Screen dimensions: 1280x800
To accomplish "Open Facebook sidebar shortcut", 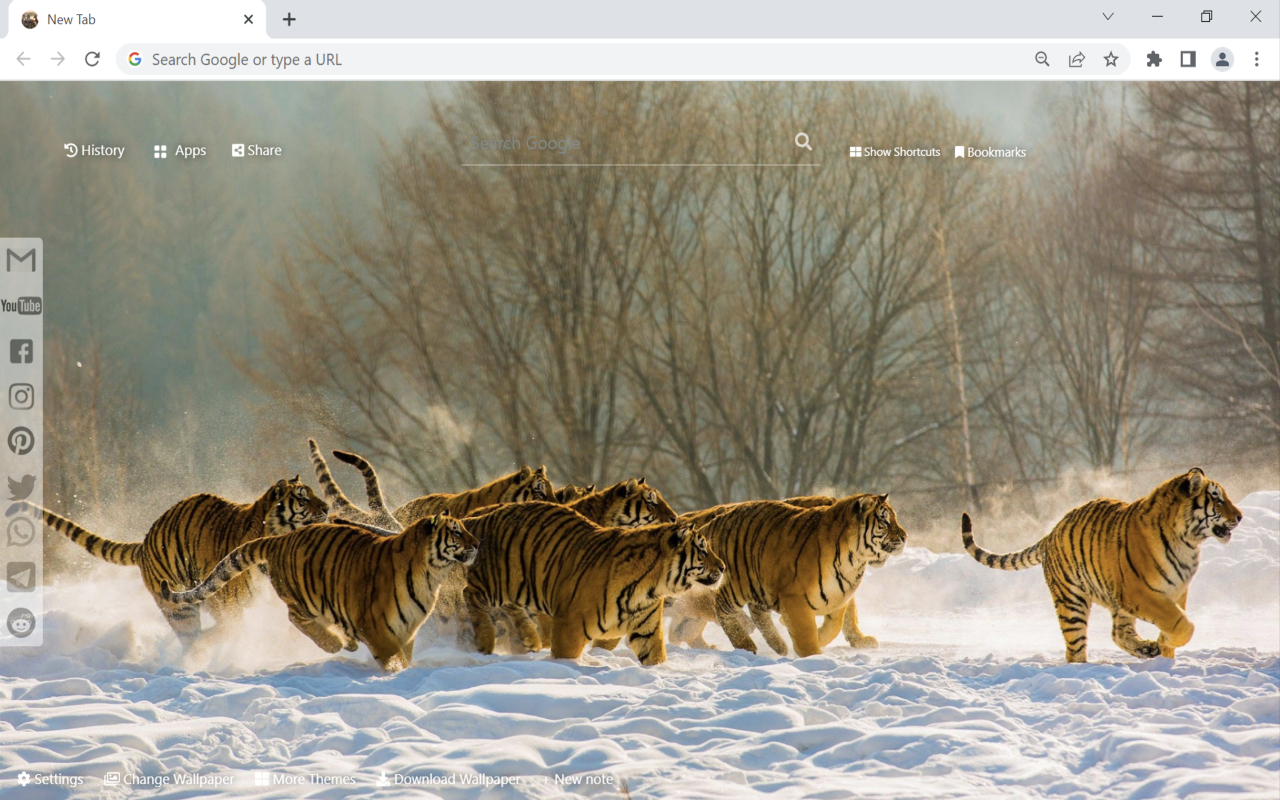I will (x=21, y=351).
